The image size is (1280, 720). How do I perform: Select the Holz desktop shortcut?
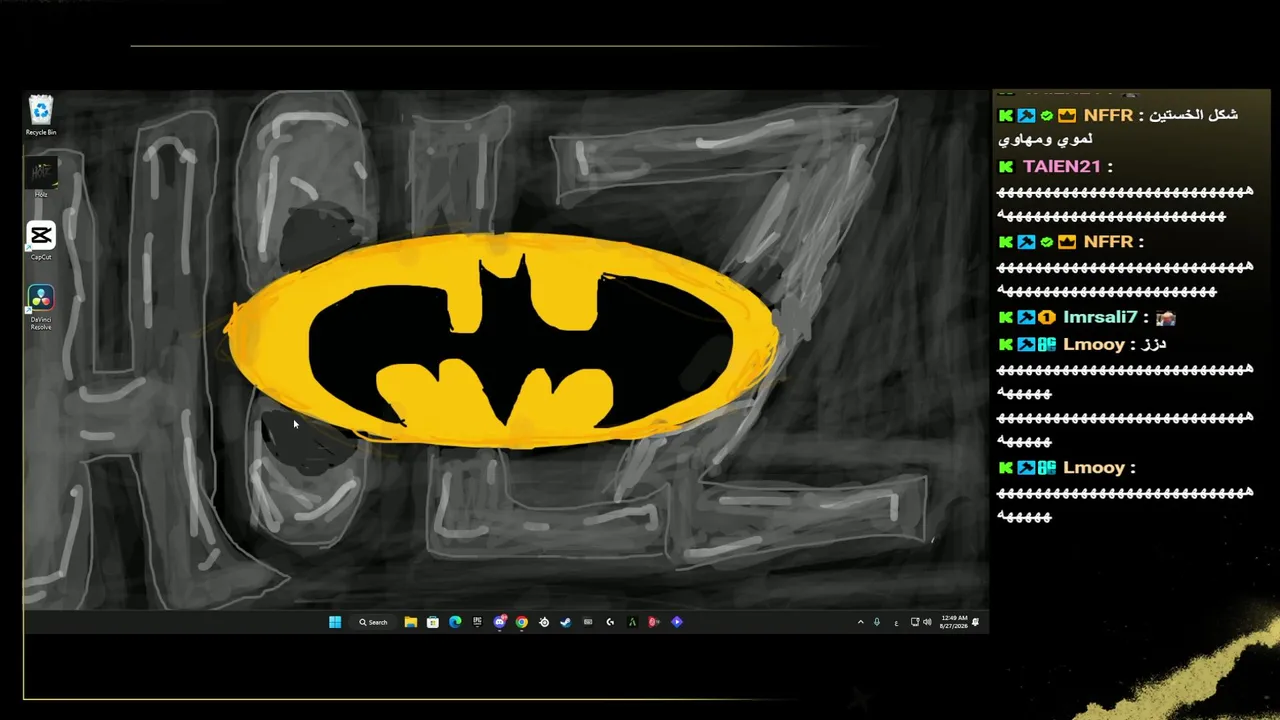pos(41,178)
